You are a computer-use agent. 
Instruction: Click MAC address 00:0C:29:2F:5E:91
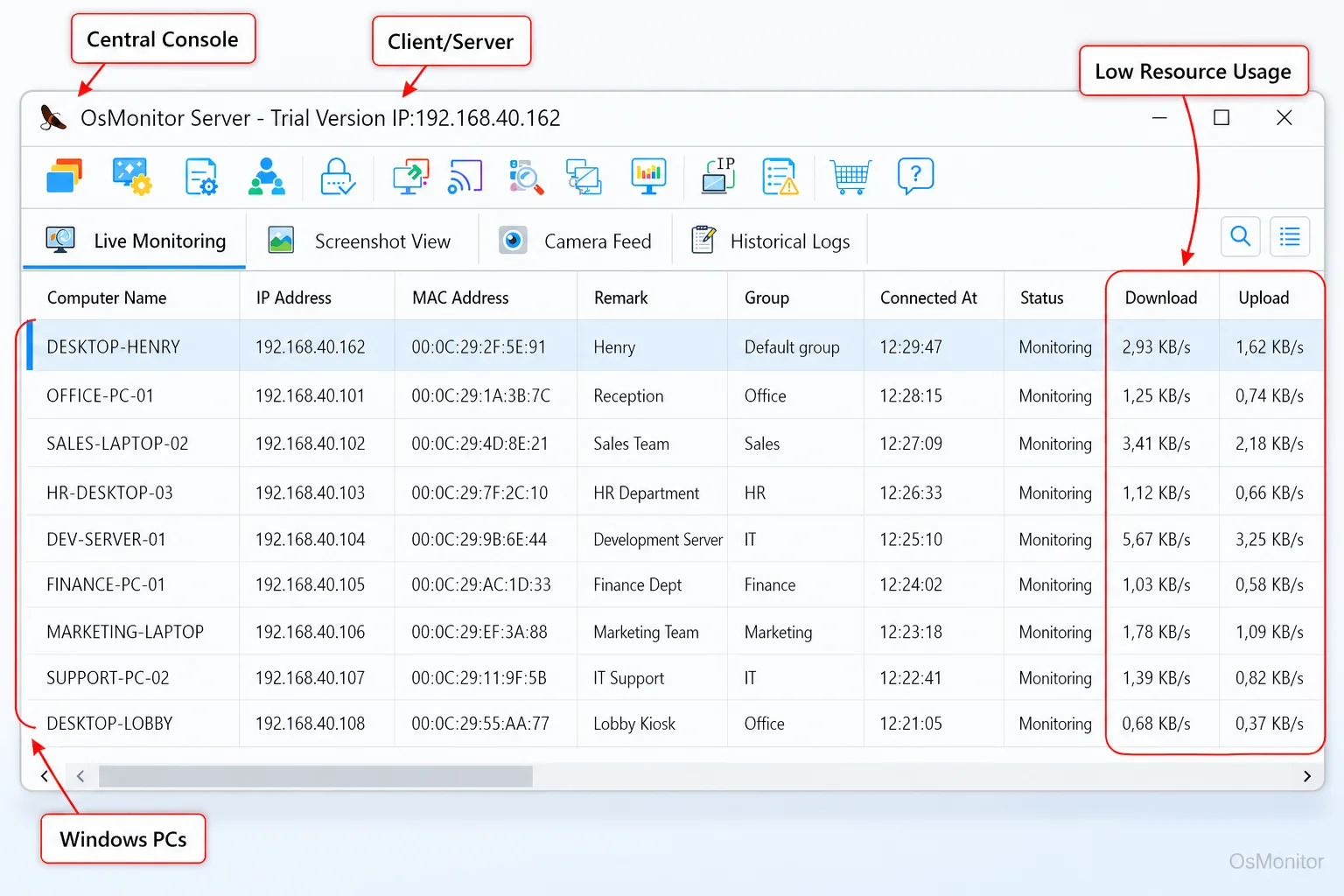tap(479, 346)
